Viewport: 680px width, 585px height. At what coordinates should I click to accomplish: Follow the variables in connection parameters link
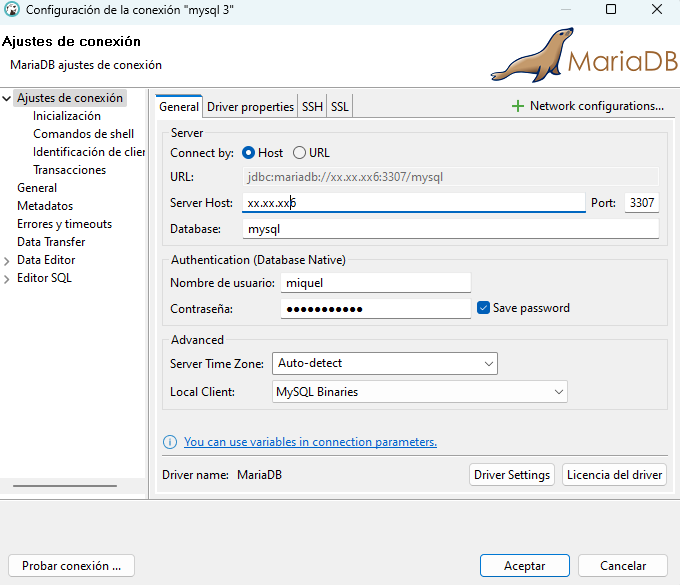[x=310, y=442]
